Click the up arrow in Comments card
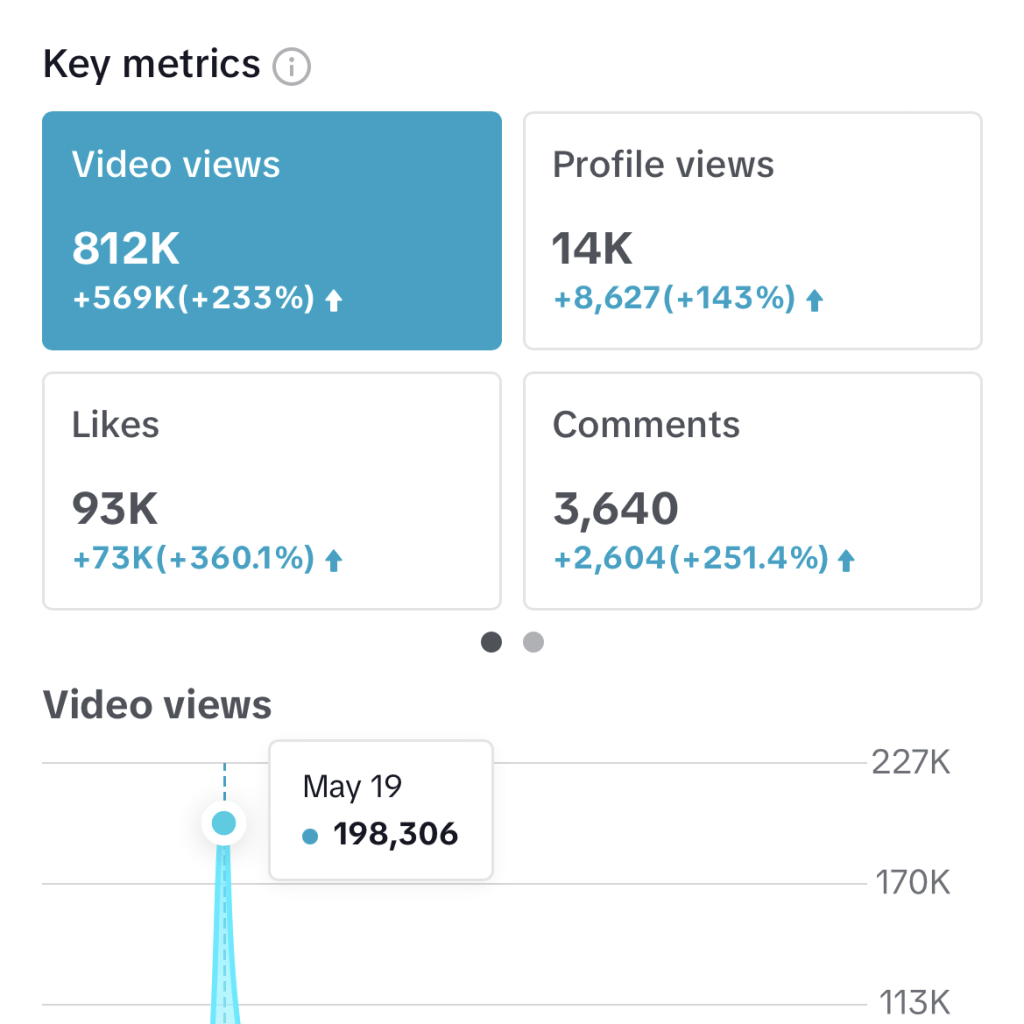 point(846,560)
